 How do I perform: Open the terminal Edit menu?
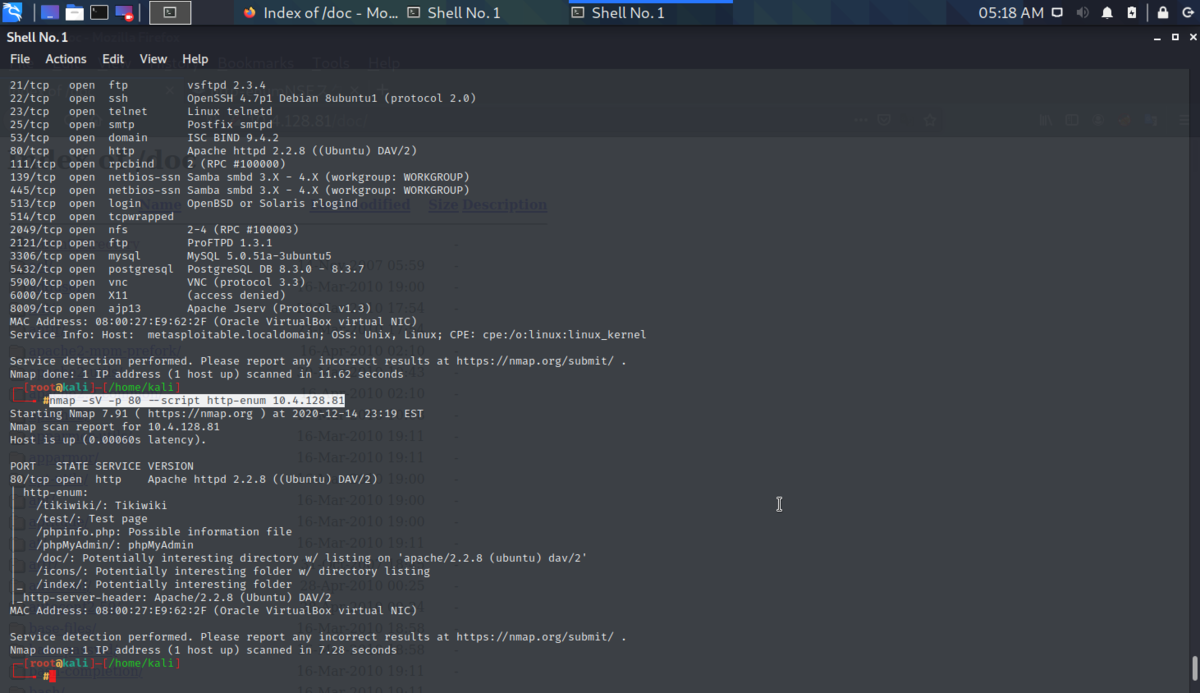(113, 59)
